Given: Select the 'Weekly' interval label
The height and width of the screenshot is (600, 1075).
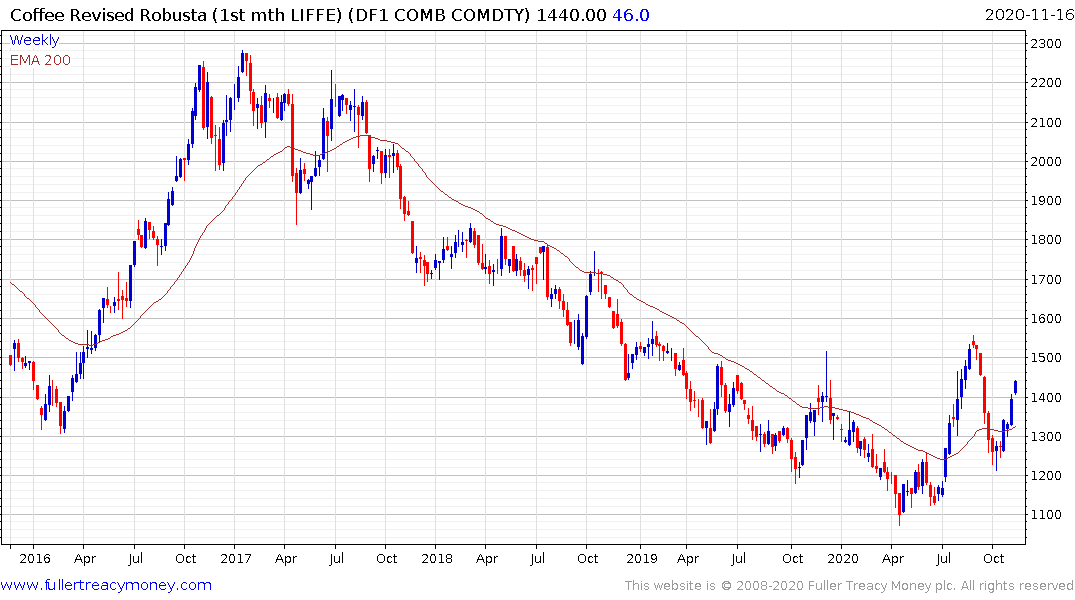Looking at the screenshot, I should tap(34, 40).
